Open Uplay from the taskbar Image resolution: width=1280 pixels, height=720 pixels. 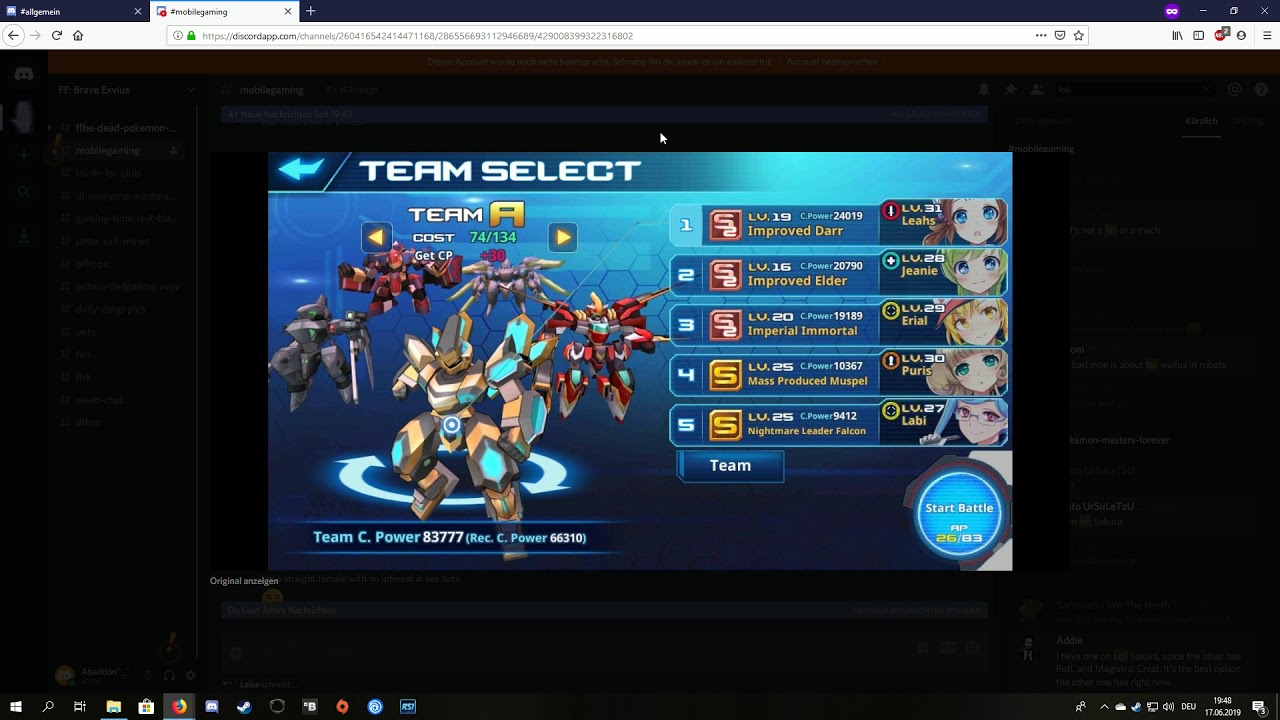375,707
